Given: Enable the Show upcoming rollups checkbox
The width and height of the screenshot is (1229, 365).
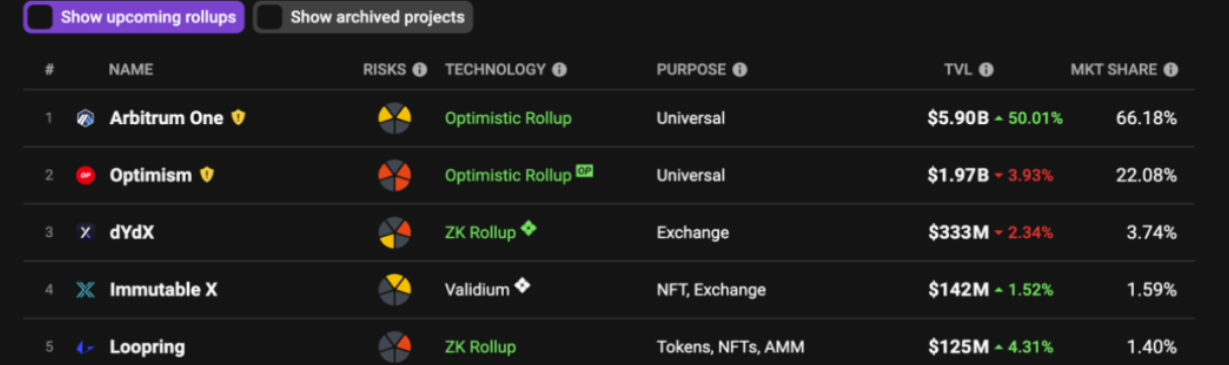Looking at the screenshot, I should (41, 17).
